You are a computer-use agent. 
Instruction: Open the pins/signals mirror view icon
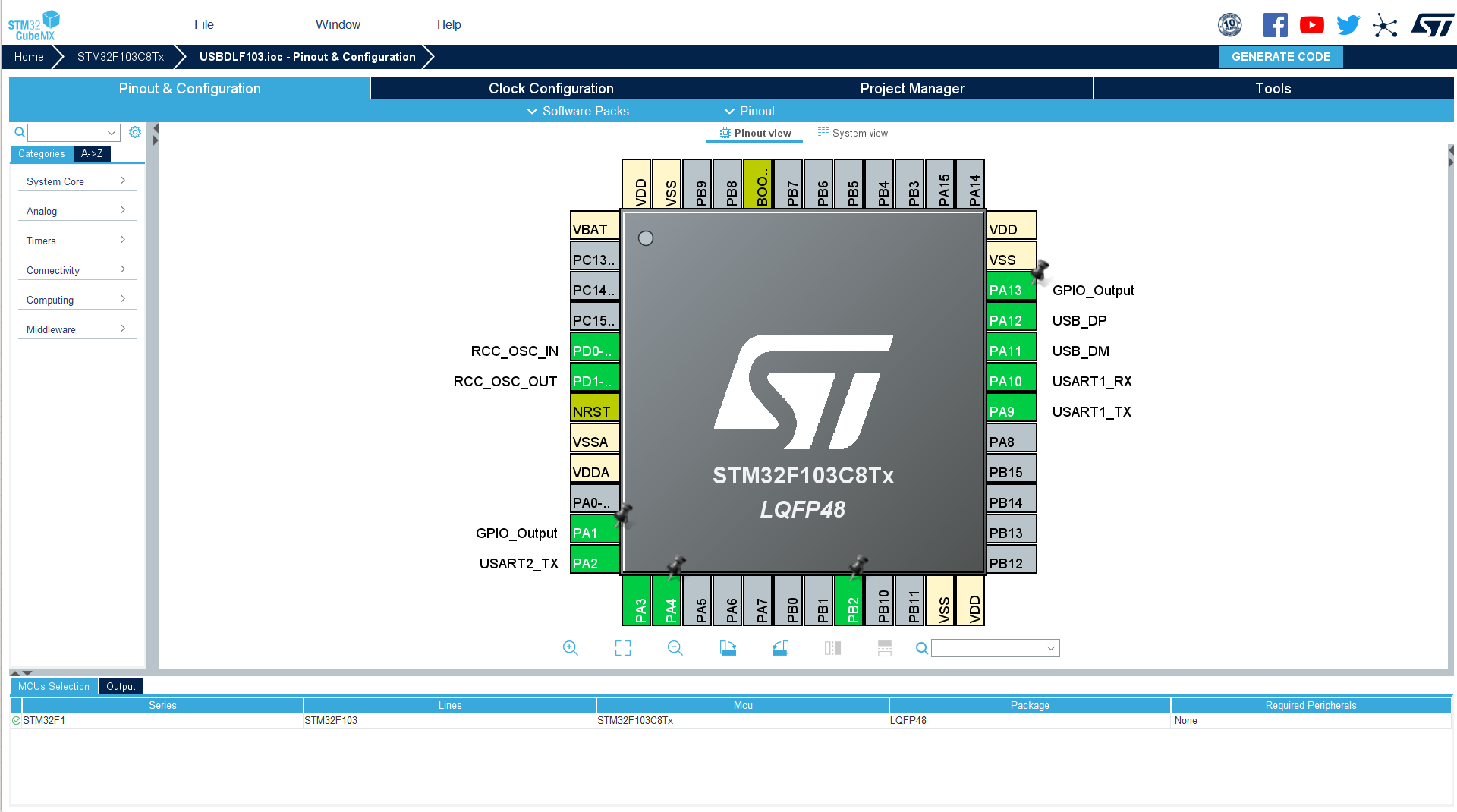(832, 648)
